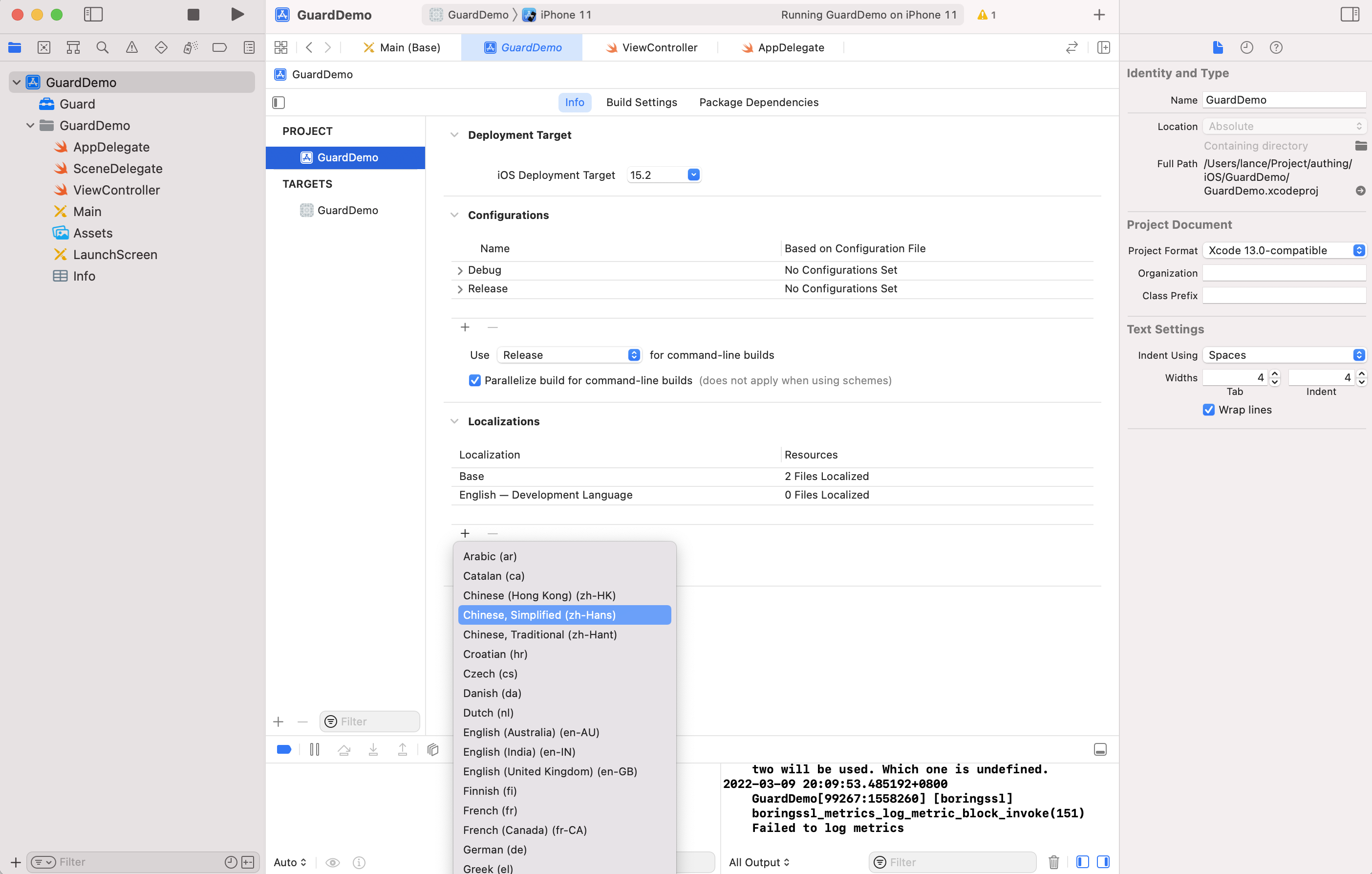Open the Find navigator magnifier icon

103,47
